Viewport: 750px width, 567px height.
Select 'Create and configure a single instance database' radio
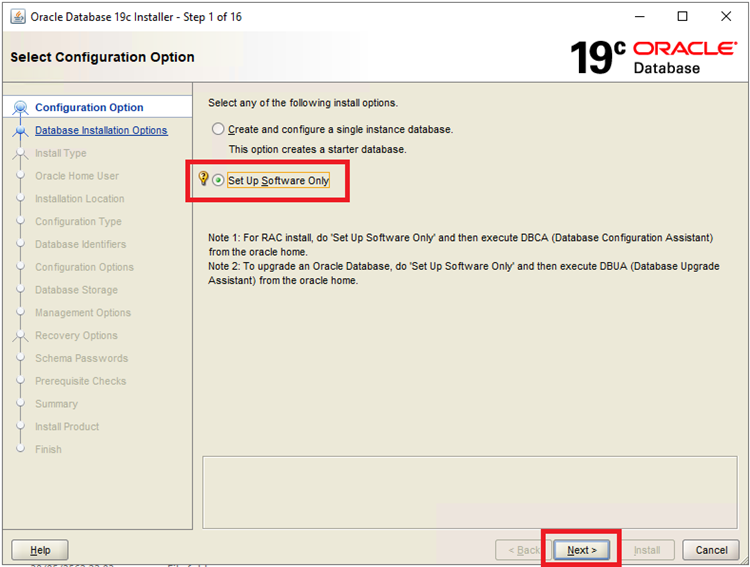pos(218,129)
